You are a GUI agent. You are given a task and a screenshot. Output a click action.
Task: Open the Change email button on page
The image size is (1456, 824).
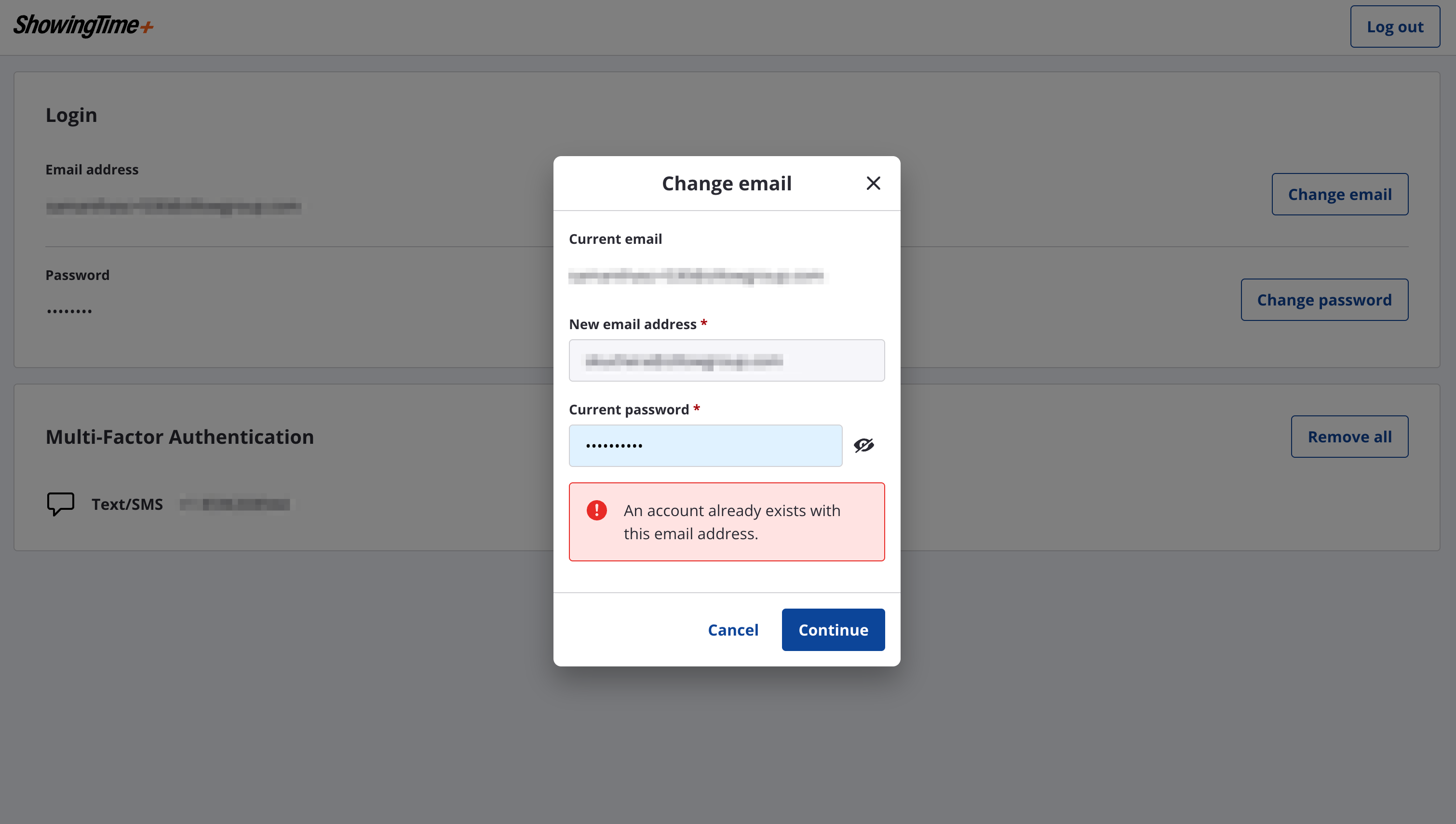click(1339, 194)
